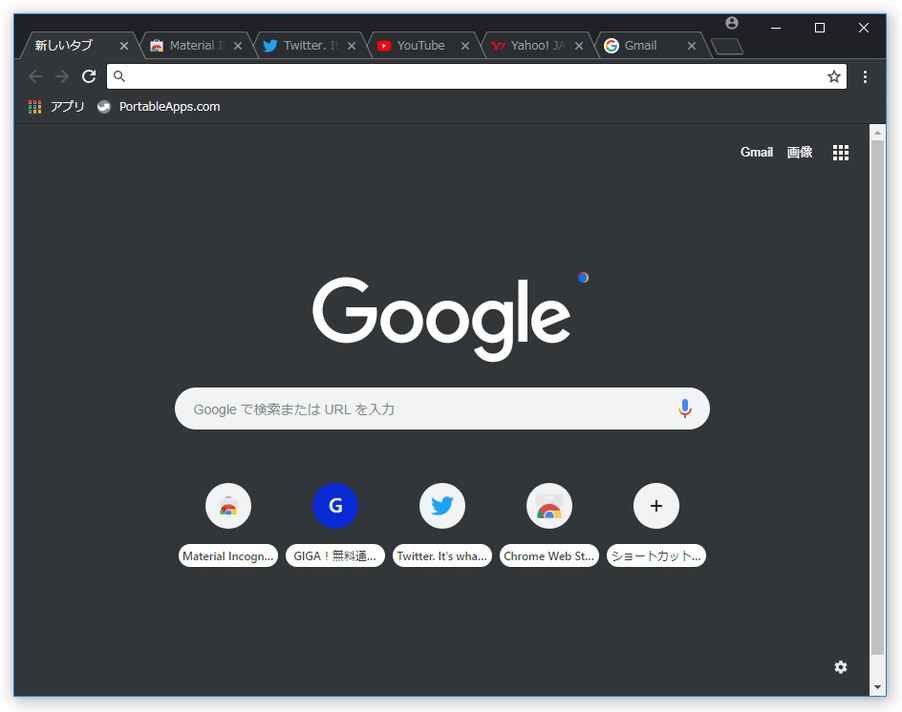Click the Chrome Web St... shortcut label
This screenshot has width=902, height=712.
tap(549, 556)
